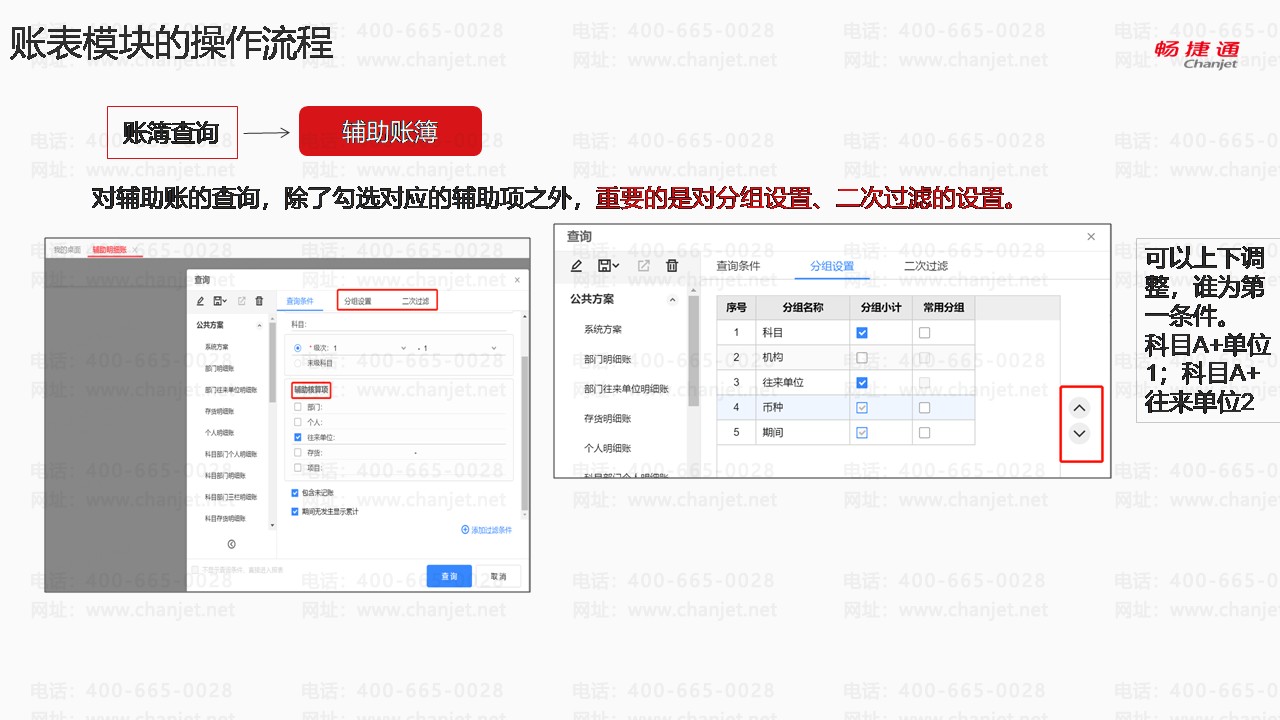Toggle 分组小计 checkbox for the 科目 row

[862, 333]
